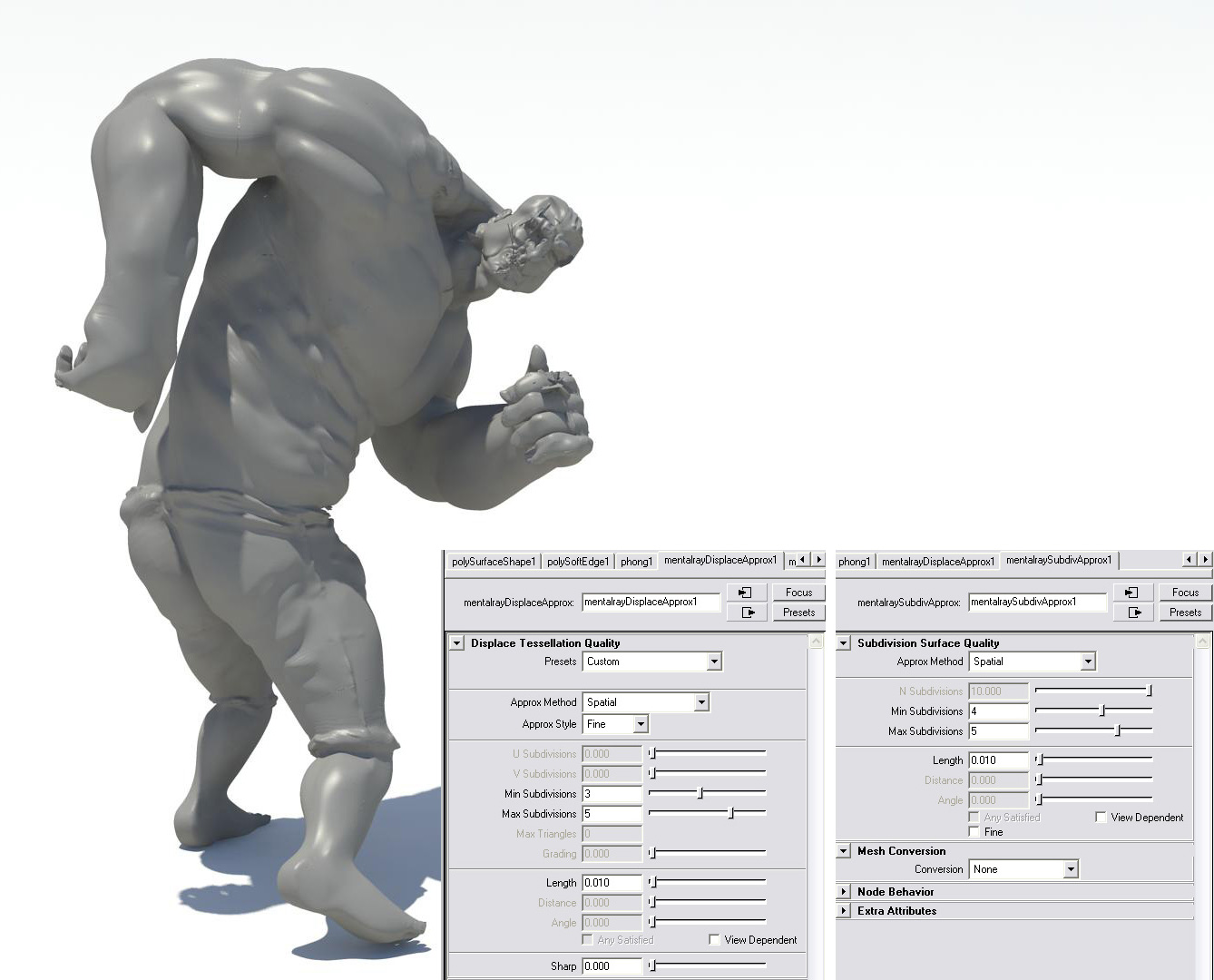Enable Fine checkbox in subdiv panel
Image resolution: width=1214 pixels, height=980 pixels.
pyautogui.click(x=974, y=832)
